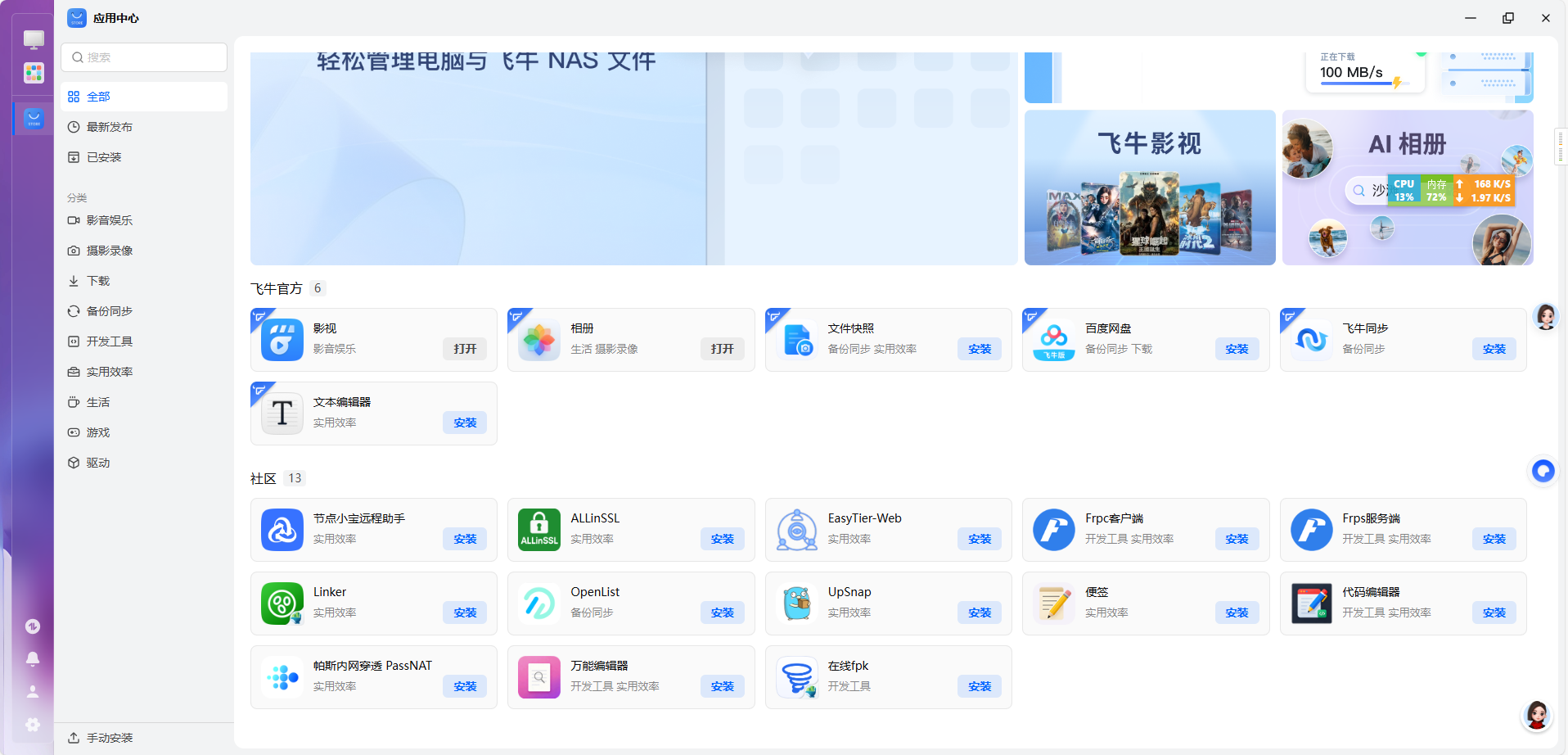Image resolution: width=1568 pixels, height=755 pixels.
Task: Install the UpSnap app
Action: click(980, 613)
